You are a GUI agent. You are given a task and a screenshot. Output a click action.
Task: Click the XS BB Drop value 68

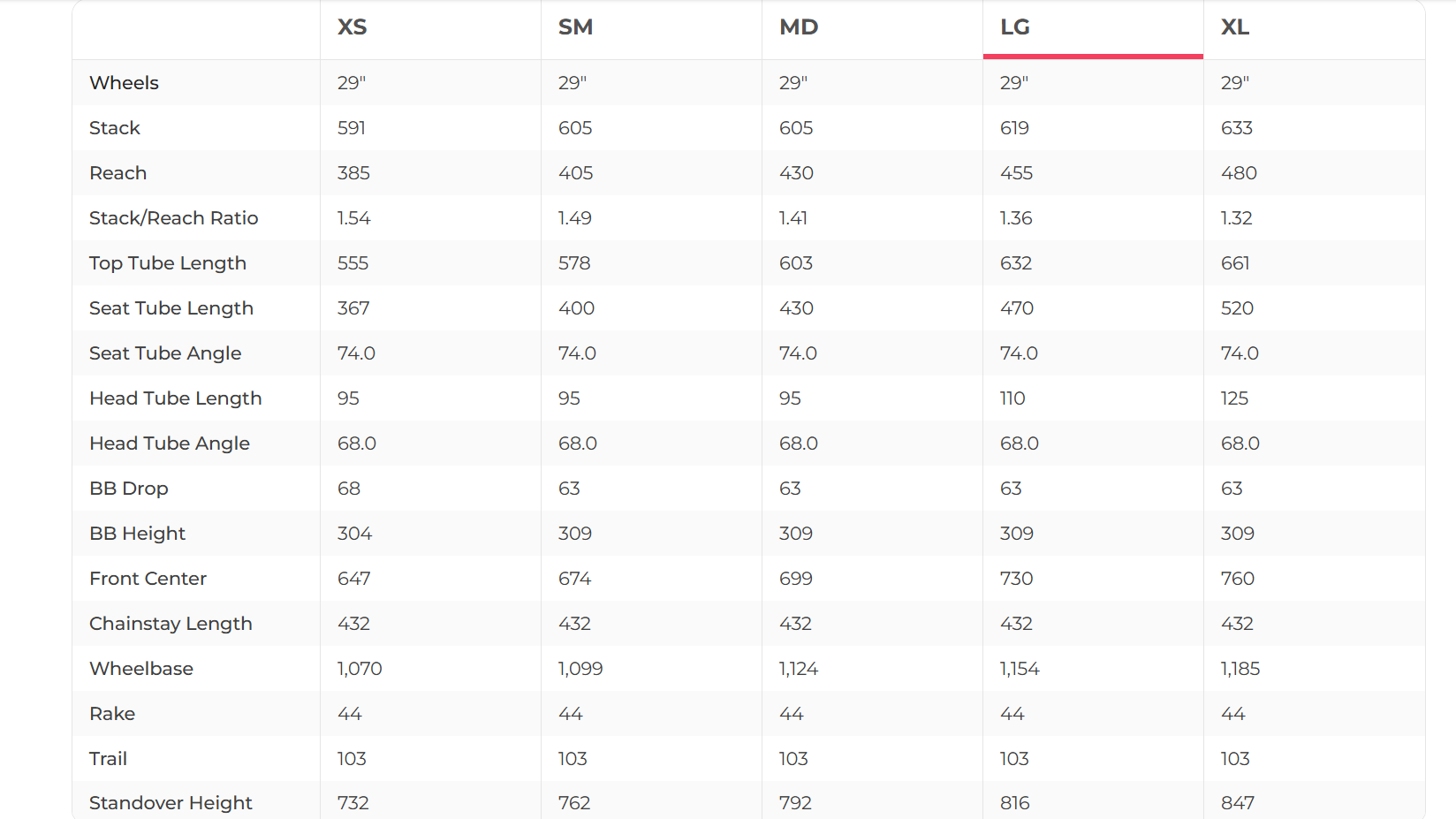349,489
